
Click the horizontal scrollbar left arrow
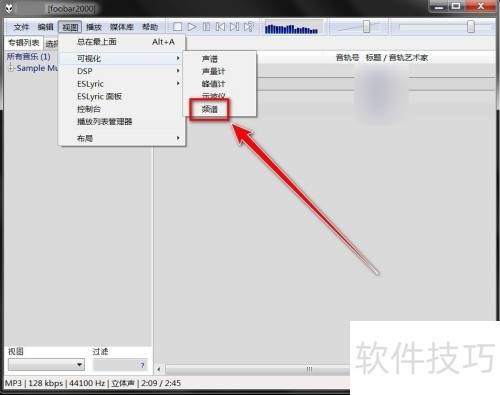[x=159, y=369]
